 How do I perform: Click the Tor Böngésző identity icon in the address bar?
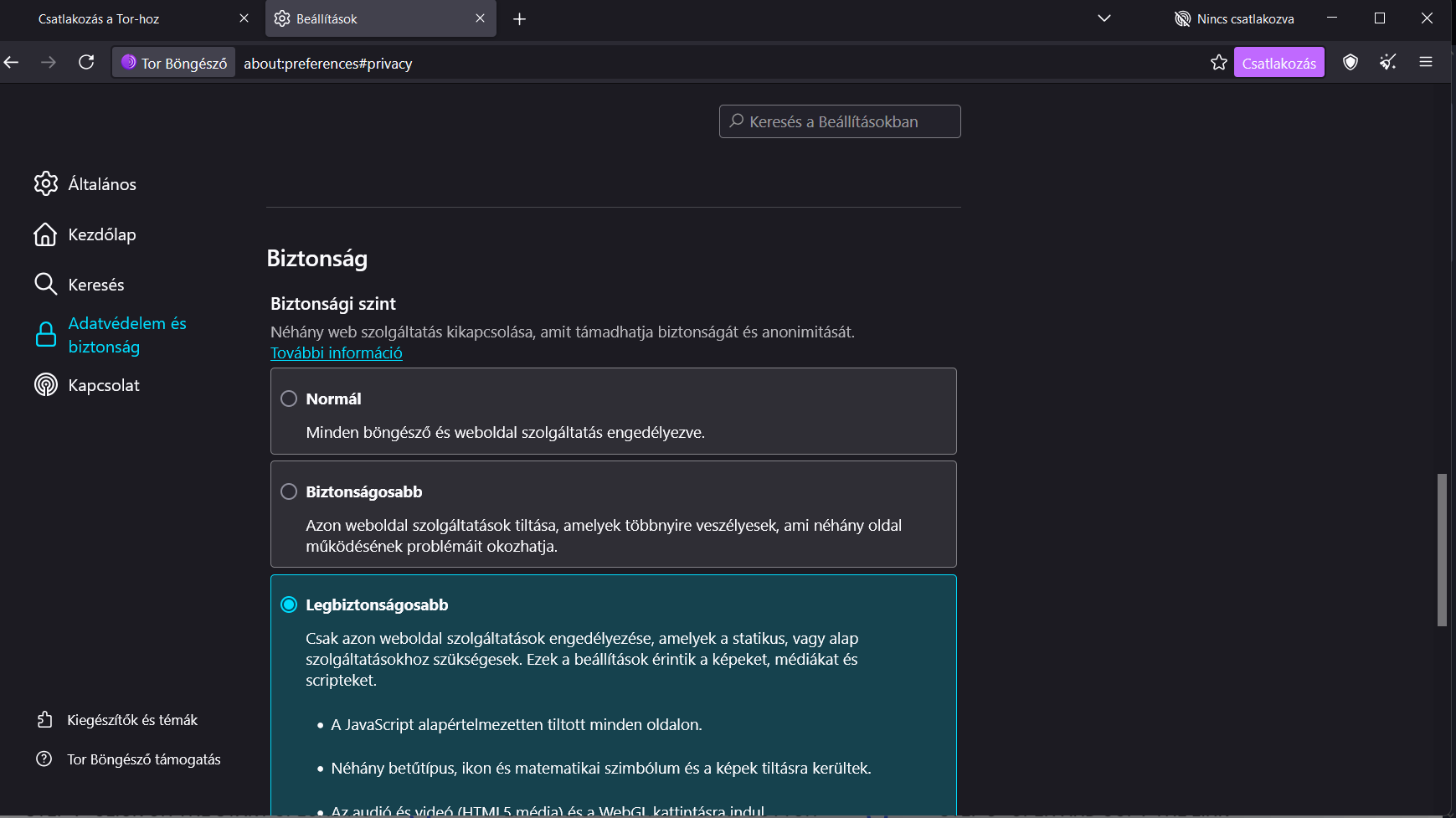click(174, 63)
